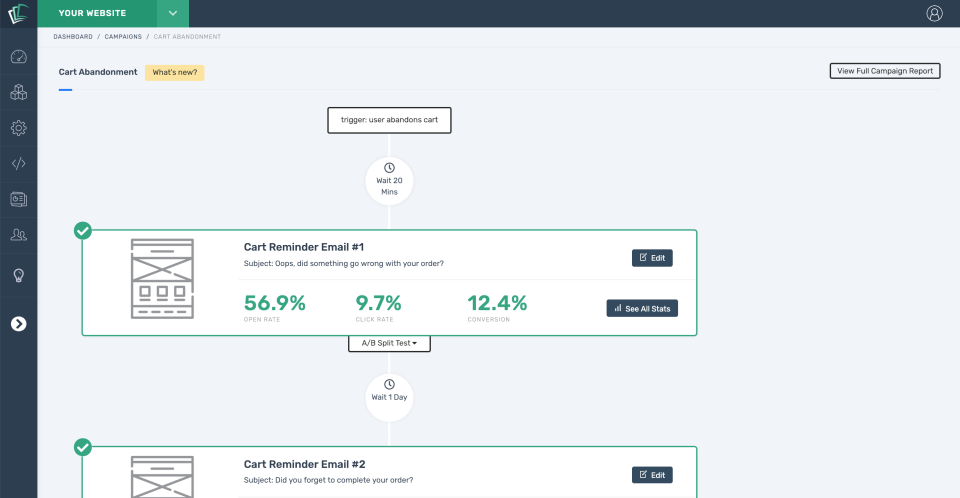Click the 12.4% conversion value
The image size is (960, 498).
pos(497,303)
